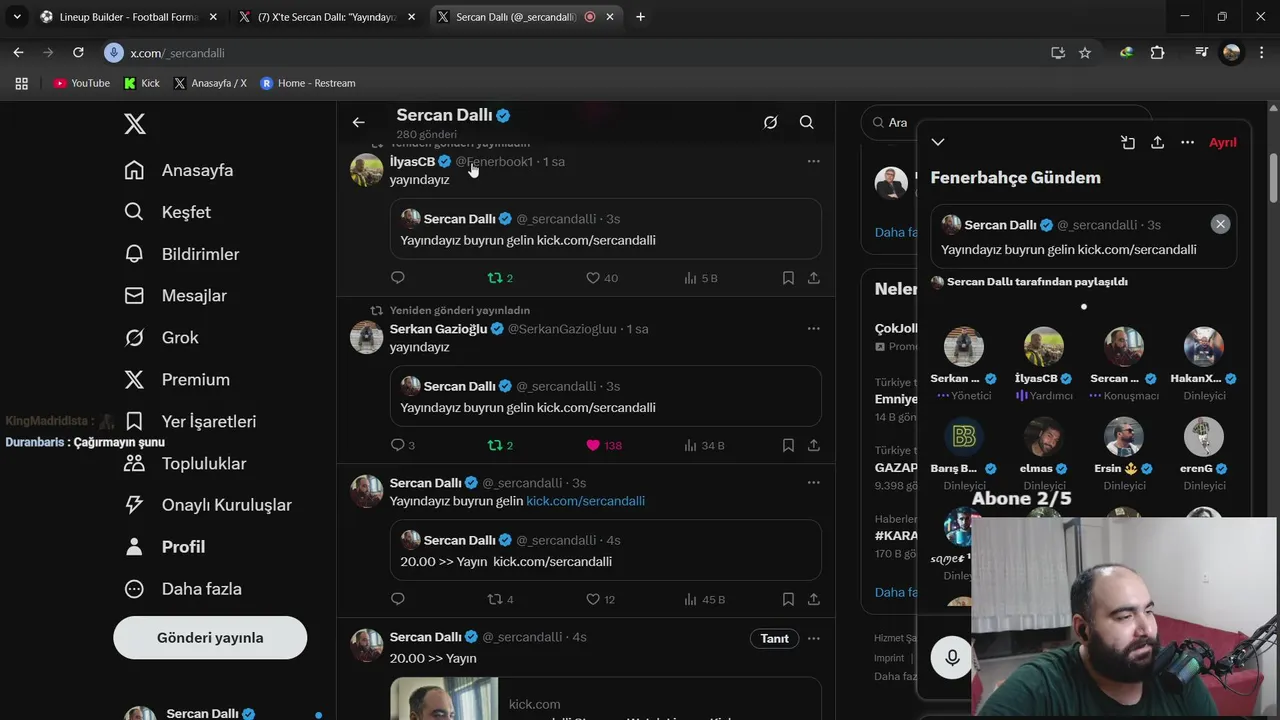Viewport: 1280px width, 720px height.
Task: Share İlyasCB post
Action: [814, 278]
